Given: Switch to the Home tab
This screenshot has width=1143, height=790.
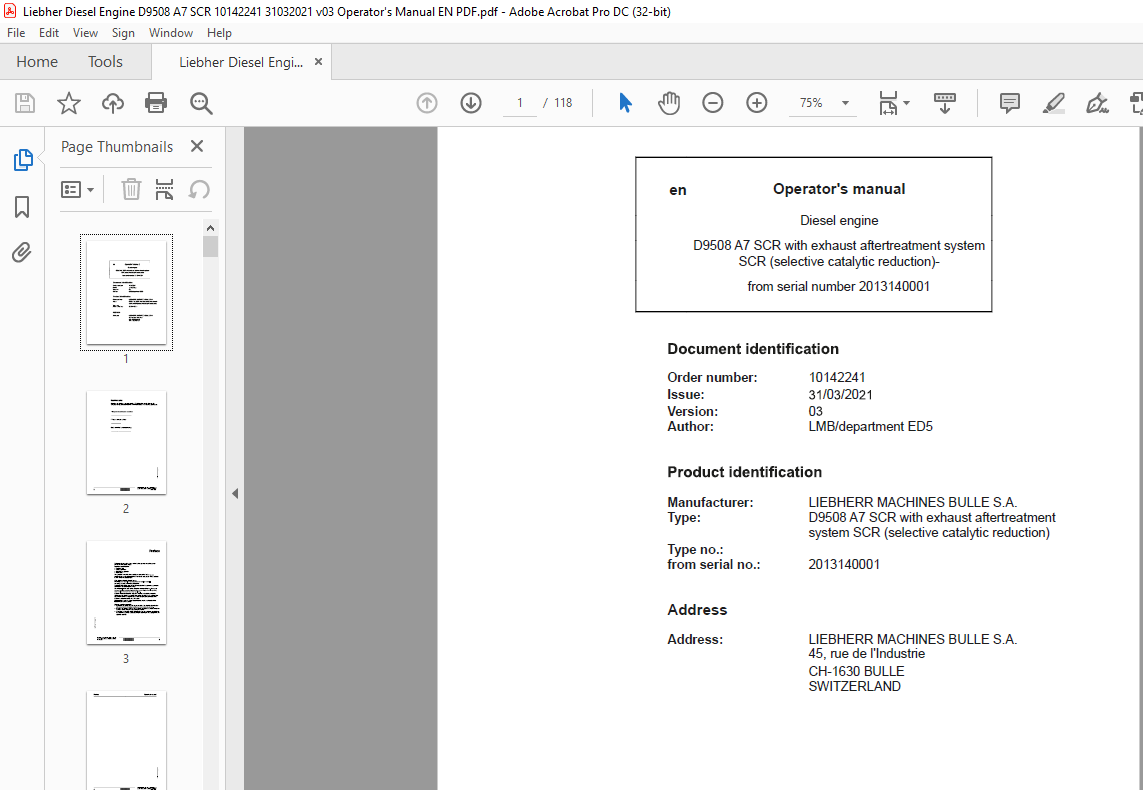Looking at the screenshot, I should [x=37, y=62].
